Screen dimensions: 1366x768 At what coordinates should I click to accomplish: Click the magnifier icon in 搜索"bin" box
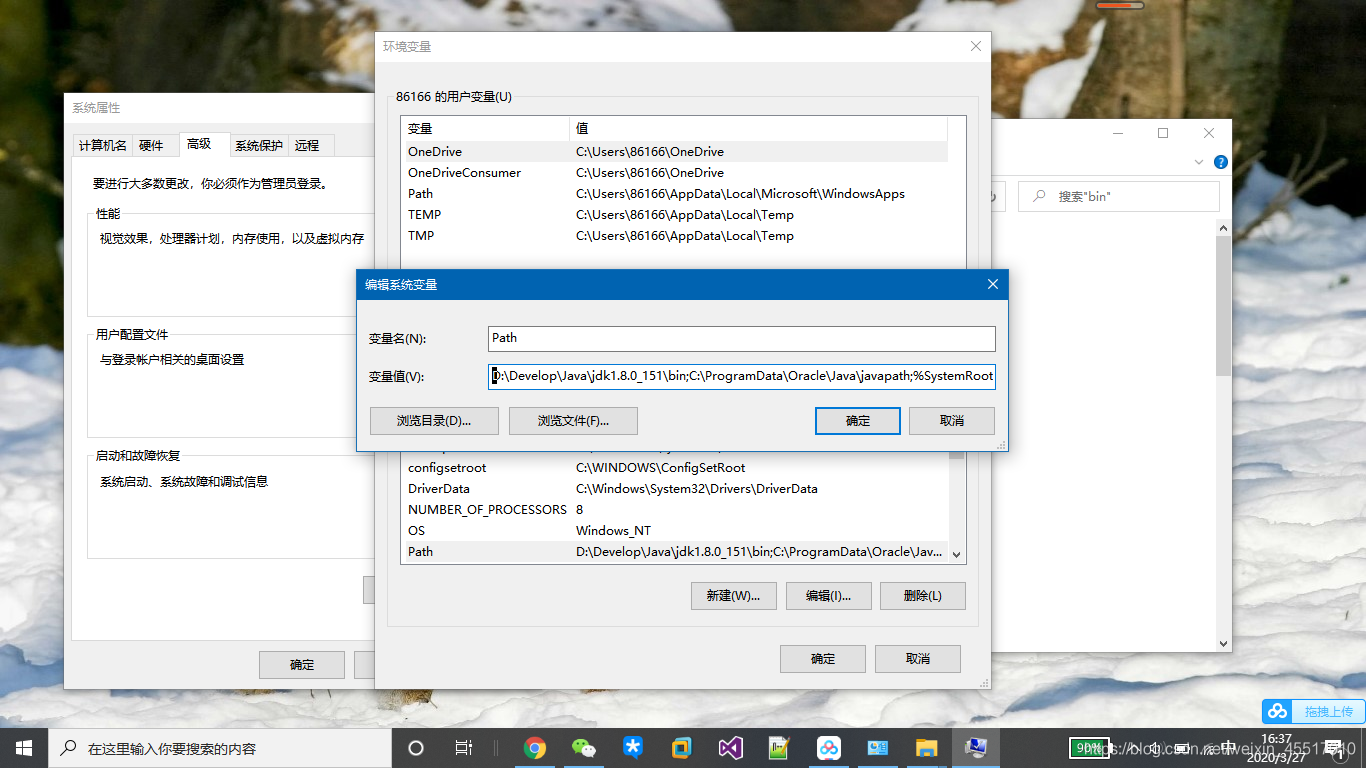pyautogui.click(x=1041, y=196)
